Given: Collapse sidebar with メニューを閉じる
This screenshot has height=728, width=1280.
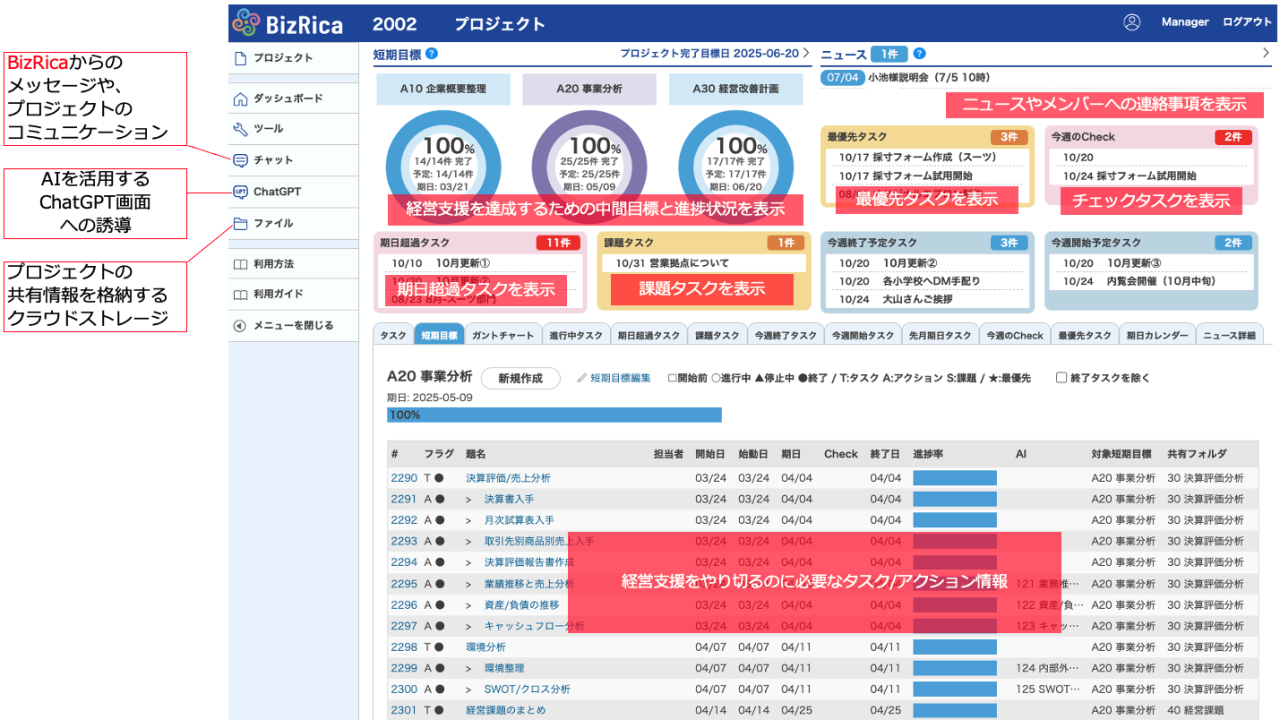Looking at the screenshot, I should tap(240, 326).
